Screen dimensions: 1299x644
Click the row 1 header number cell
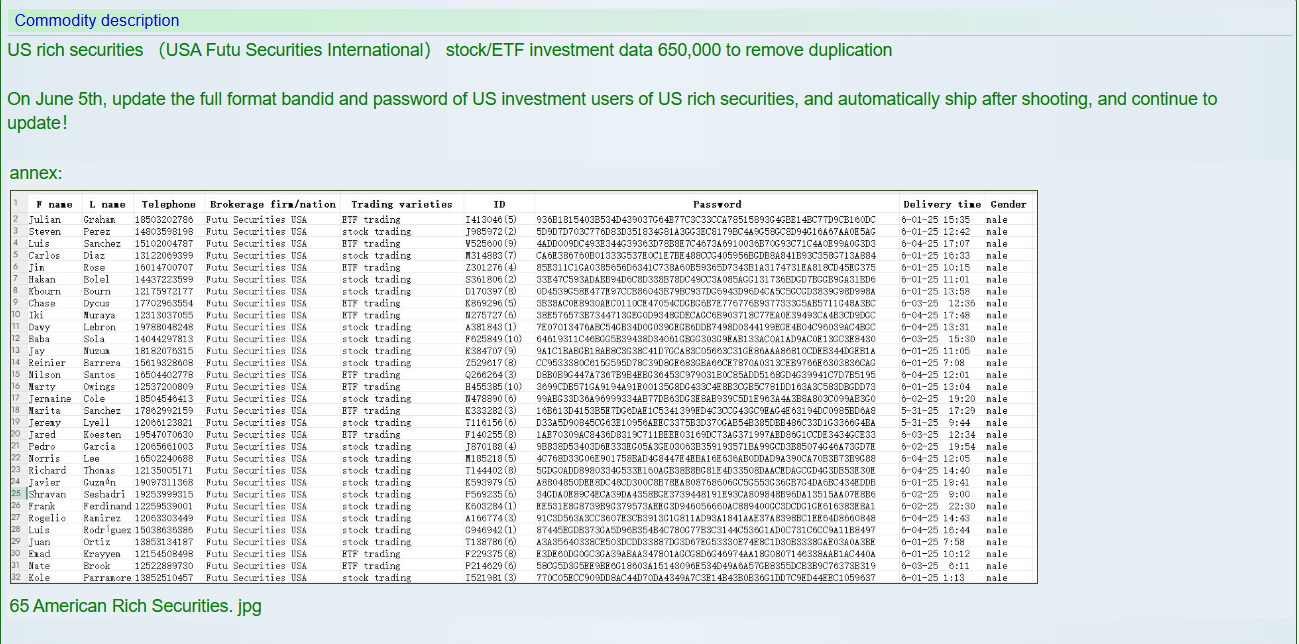click(x=17, y=204)
